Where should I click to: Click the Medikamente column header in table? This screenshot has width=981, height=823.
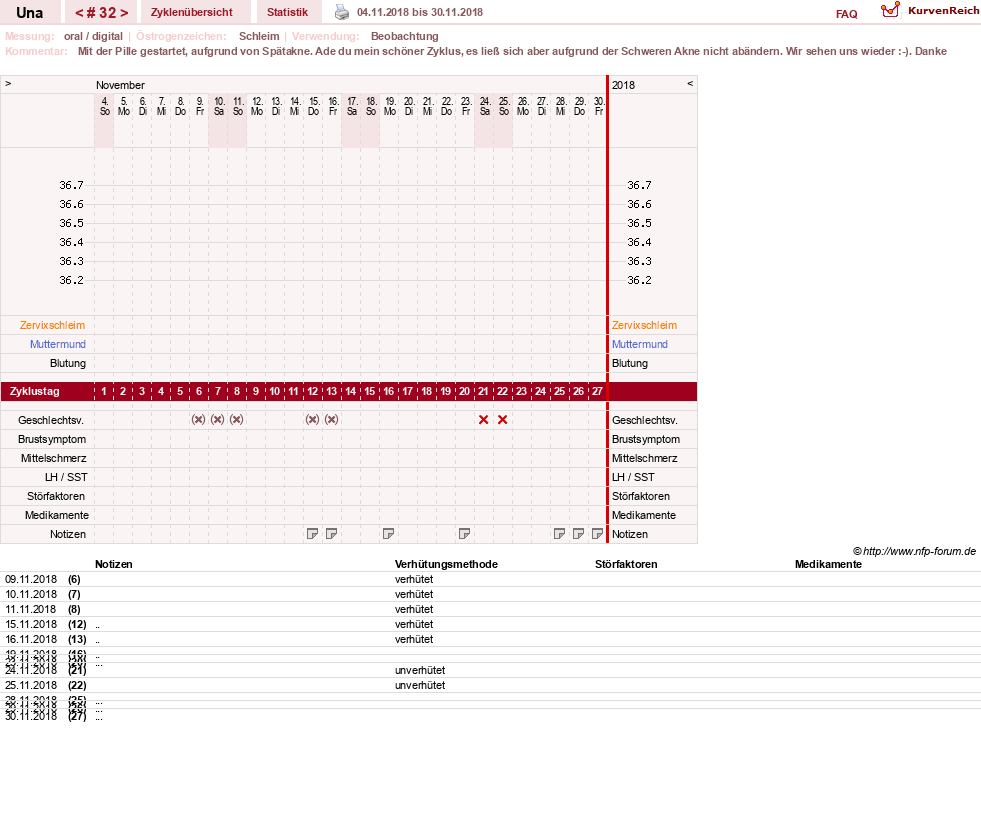point(828,564)
